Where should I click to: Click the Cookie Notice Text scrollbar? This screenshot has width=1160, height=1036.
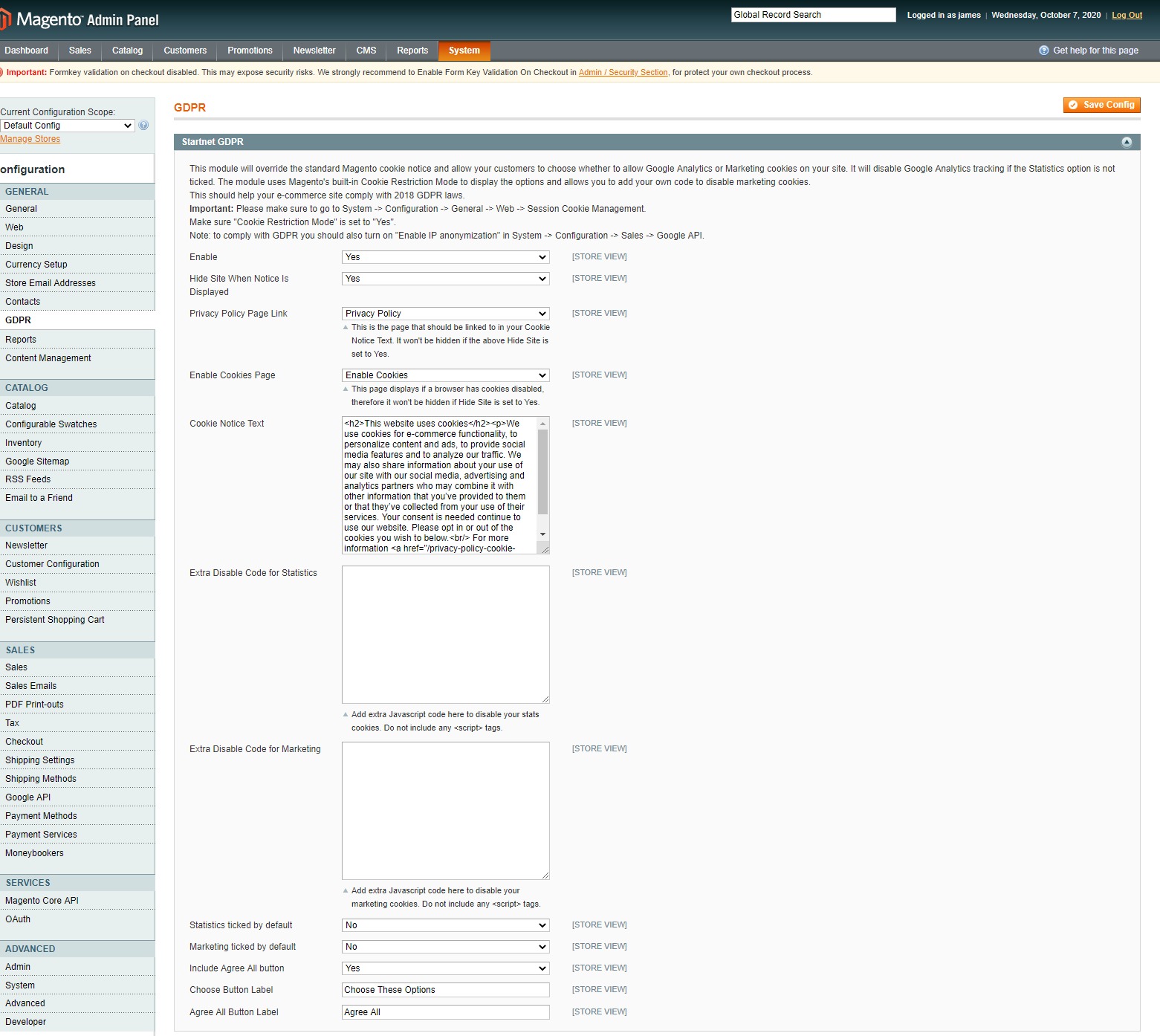(542, 472)
